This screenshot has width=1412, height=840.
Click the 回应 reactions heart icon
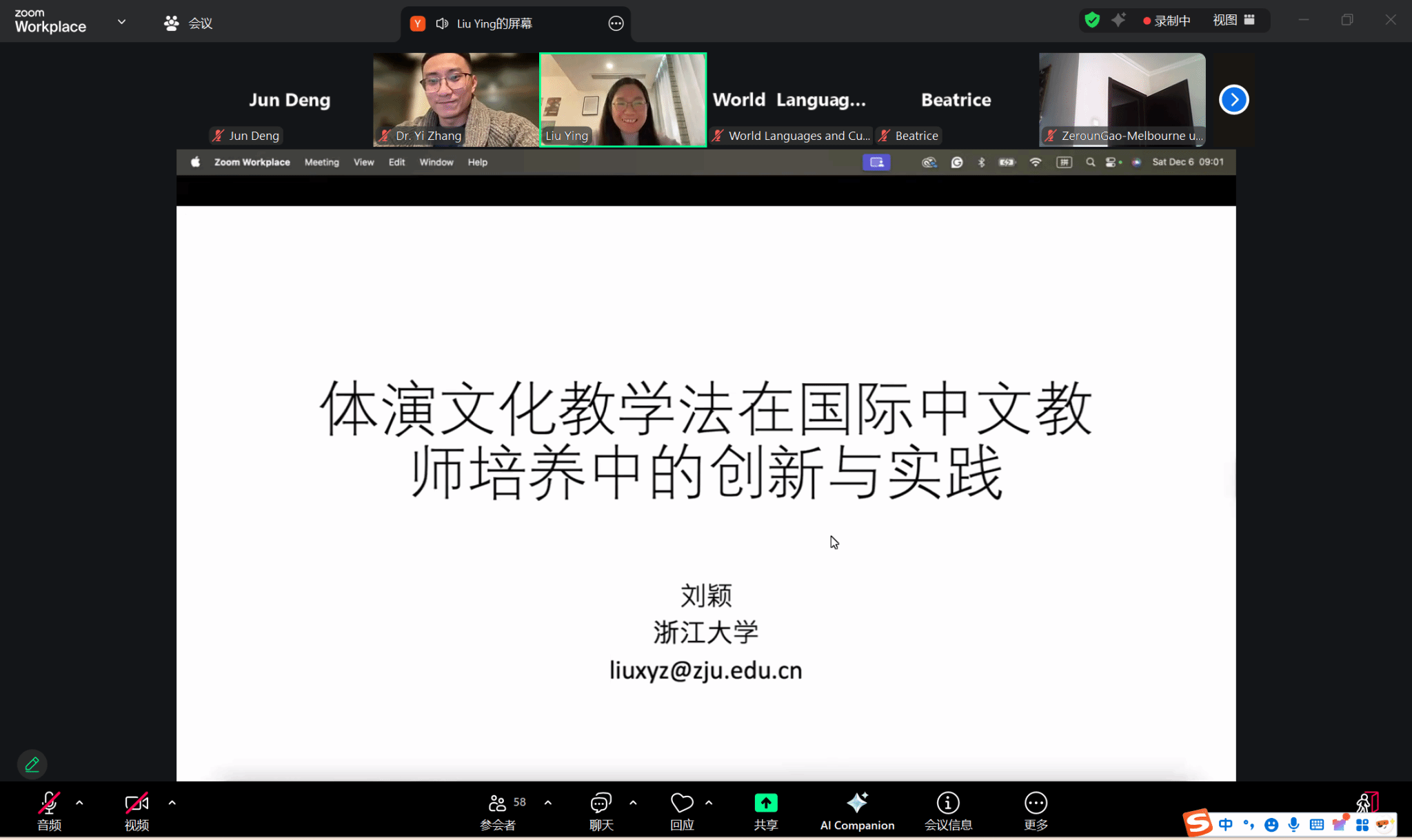coord(682,803)
